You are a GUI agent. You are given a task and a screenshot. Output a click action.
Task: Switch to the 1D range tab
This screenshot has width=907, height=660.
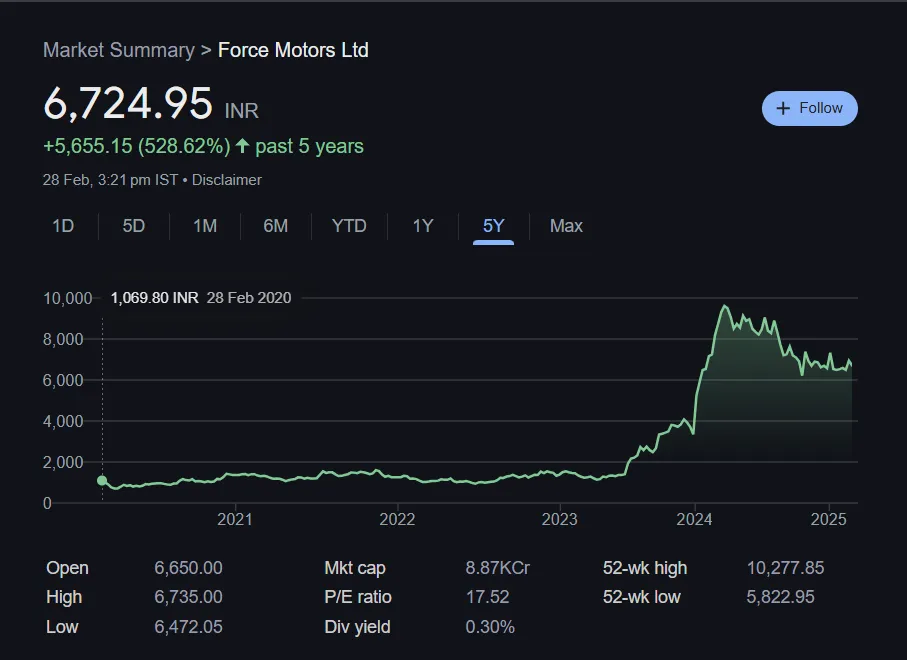63,226
